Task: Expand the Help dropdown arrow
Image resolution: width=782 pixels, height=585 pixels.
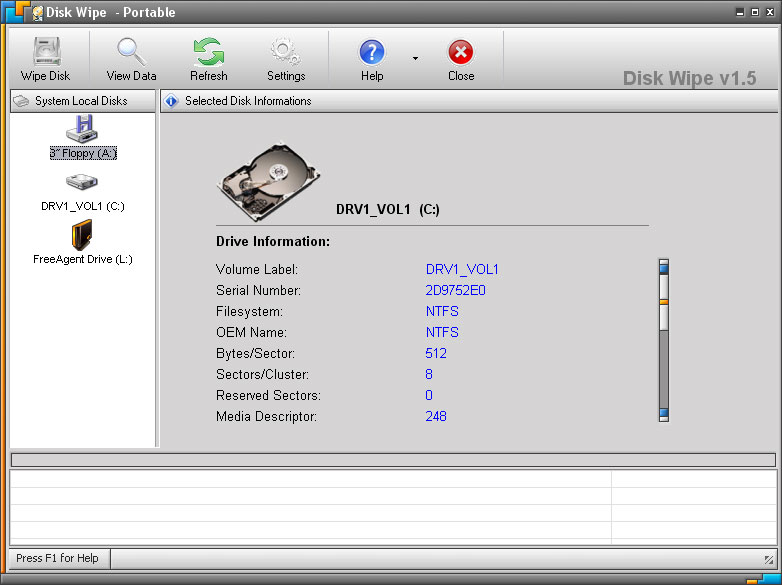Action: point(415,58)
